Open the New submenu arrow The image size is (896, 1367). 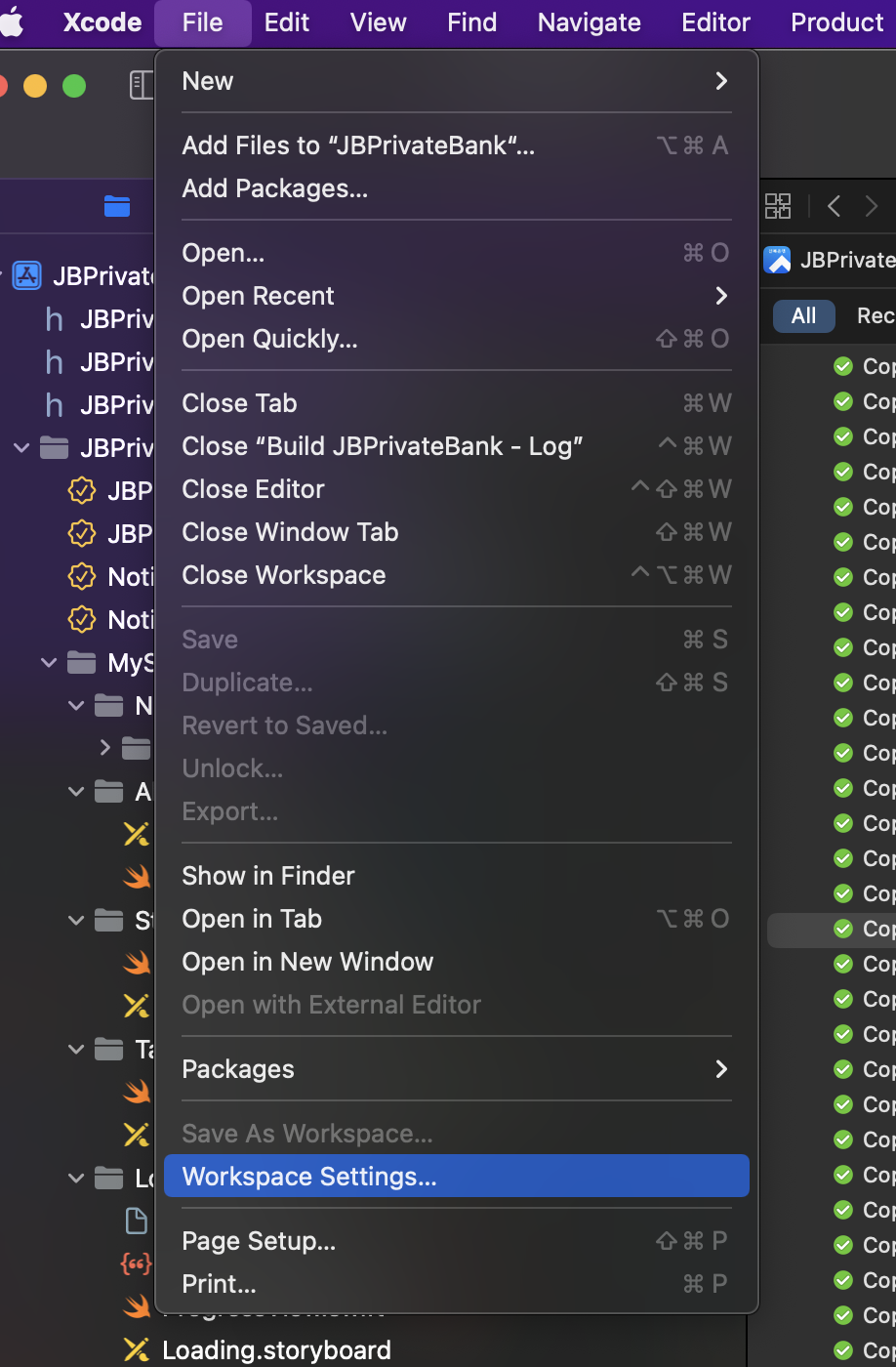click(720, 81)
